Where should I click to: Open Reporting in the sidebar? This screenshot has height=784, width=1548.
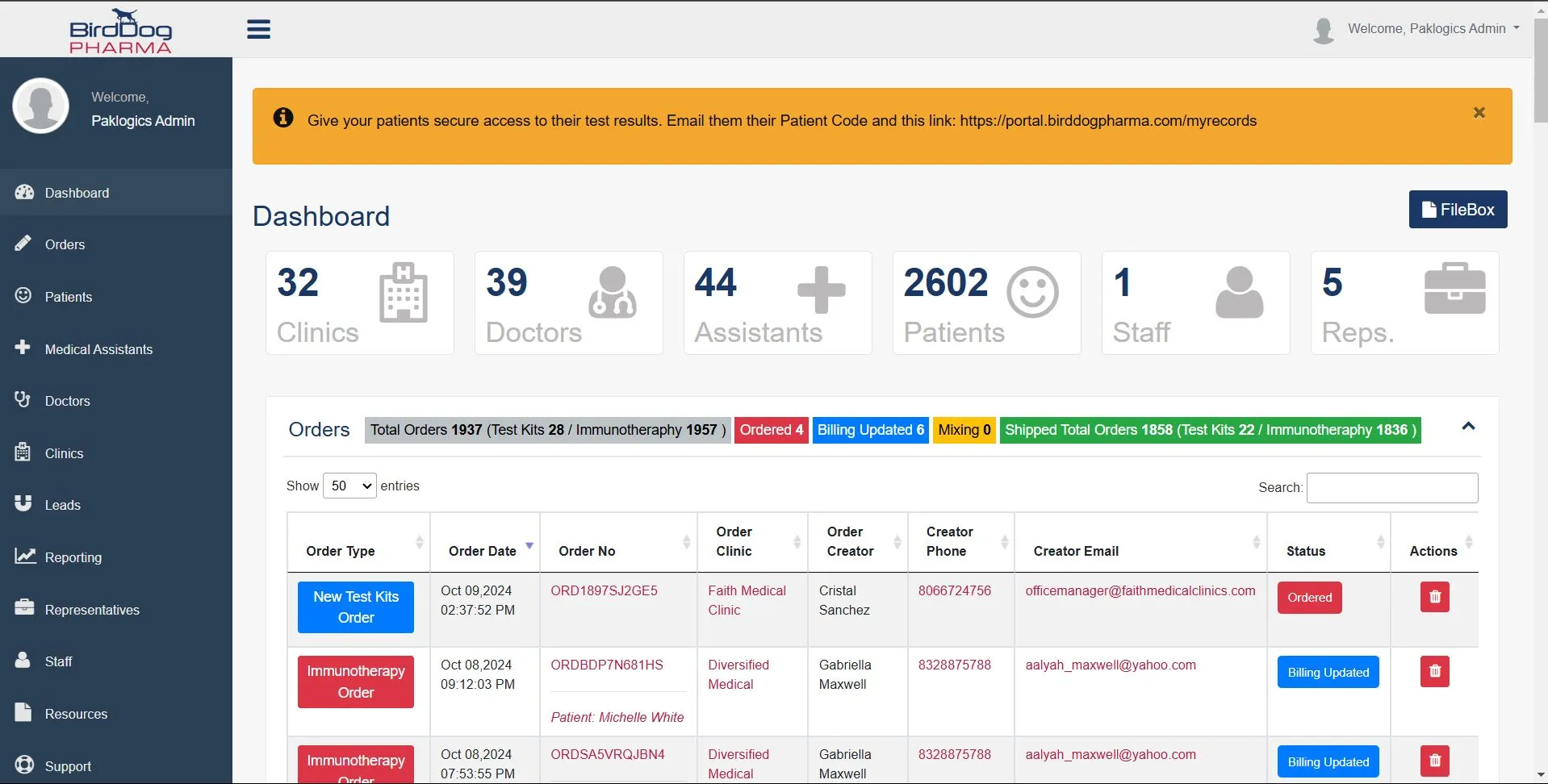pos(73,557)
